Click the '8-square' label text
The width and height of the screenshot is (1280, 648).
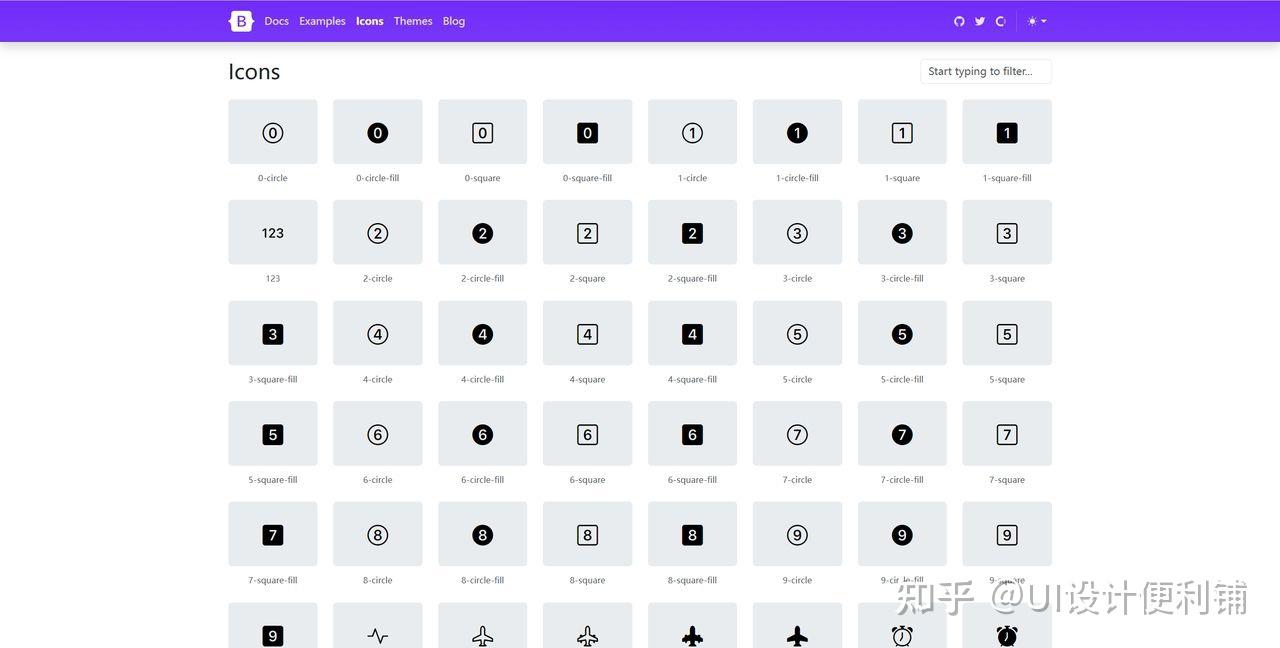(x=588, y=581)
